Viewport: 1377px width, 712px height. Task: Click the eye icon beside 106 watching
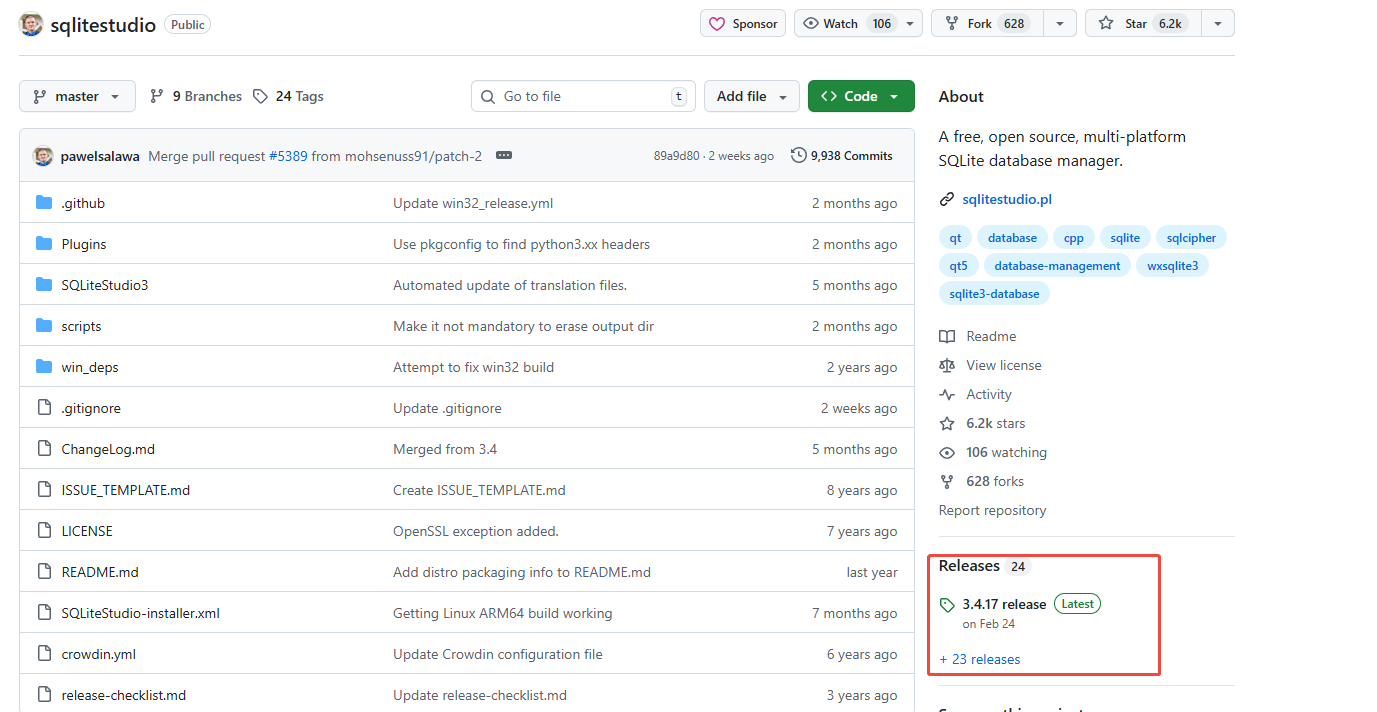pyautogui.click(x=947, y=453)
